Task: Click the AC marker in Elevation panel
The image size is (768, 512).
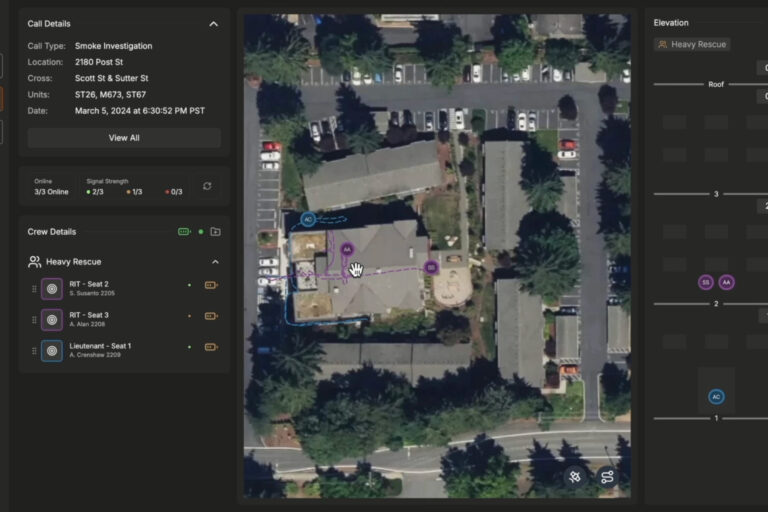Action: 716,397
